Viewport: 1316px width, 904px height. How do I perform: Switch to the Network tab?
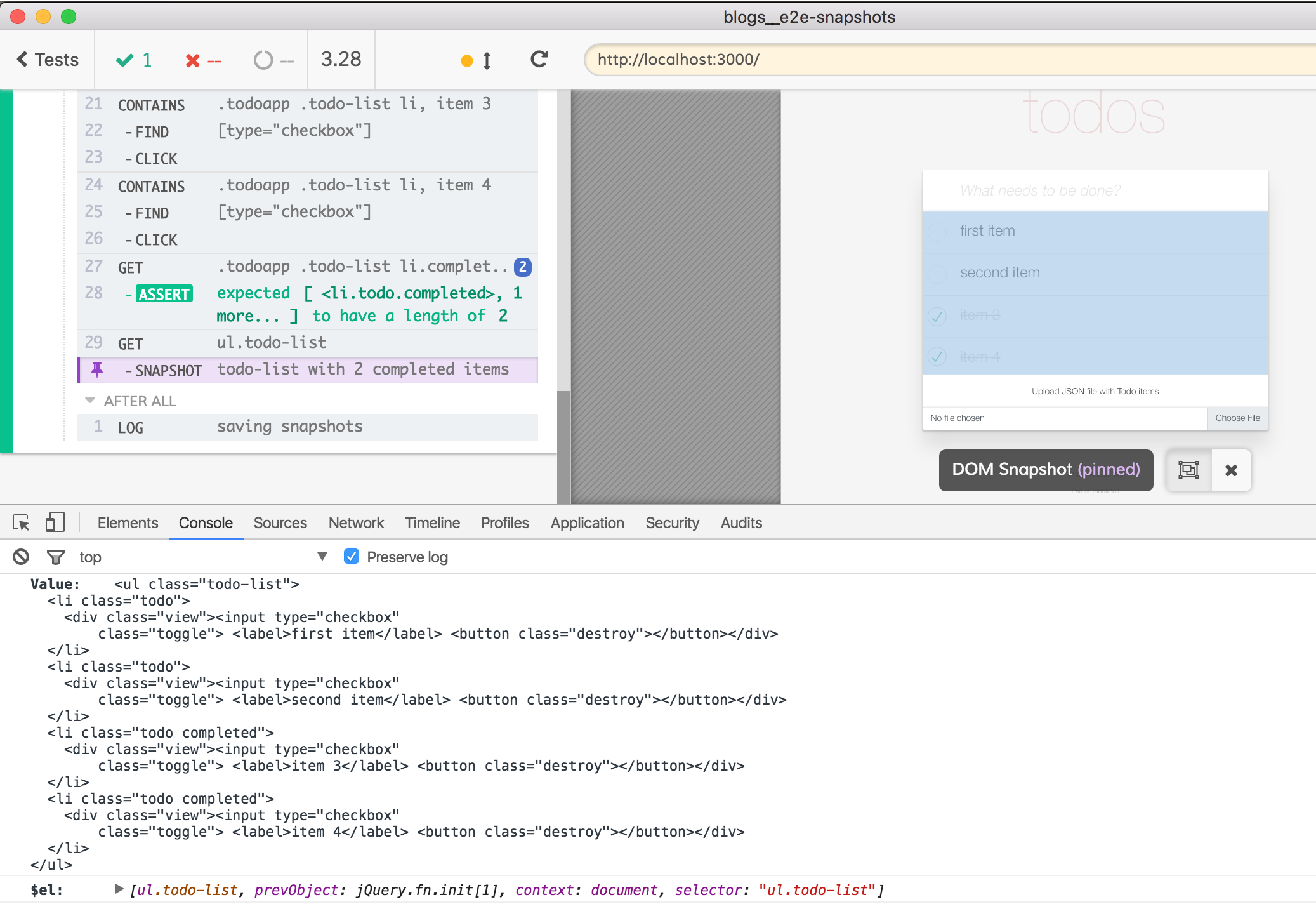click(x=356, y=522)
